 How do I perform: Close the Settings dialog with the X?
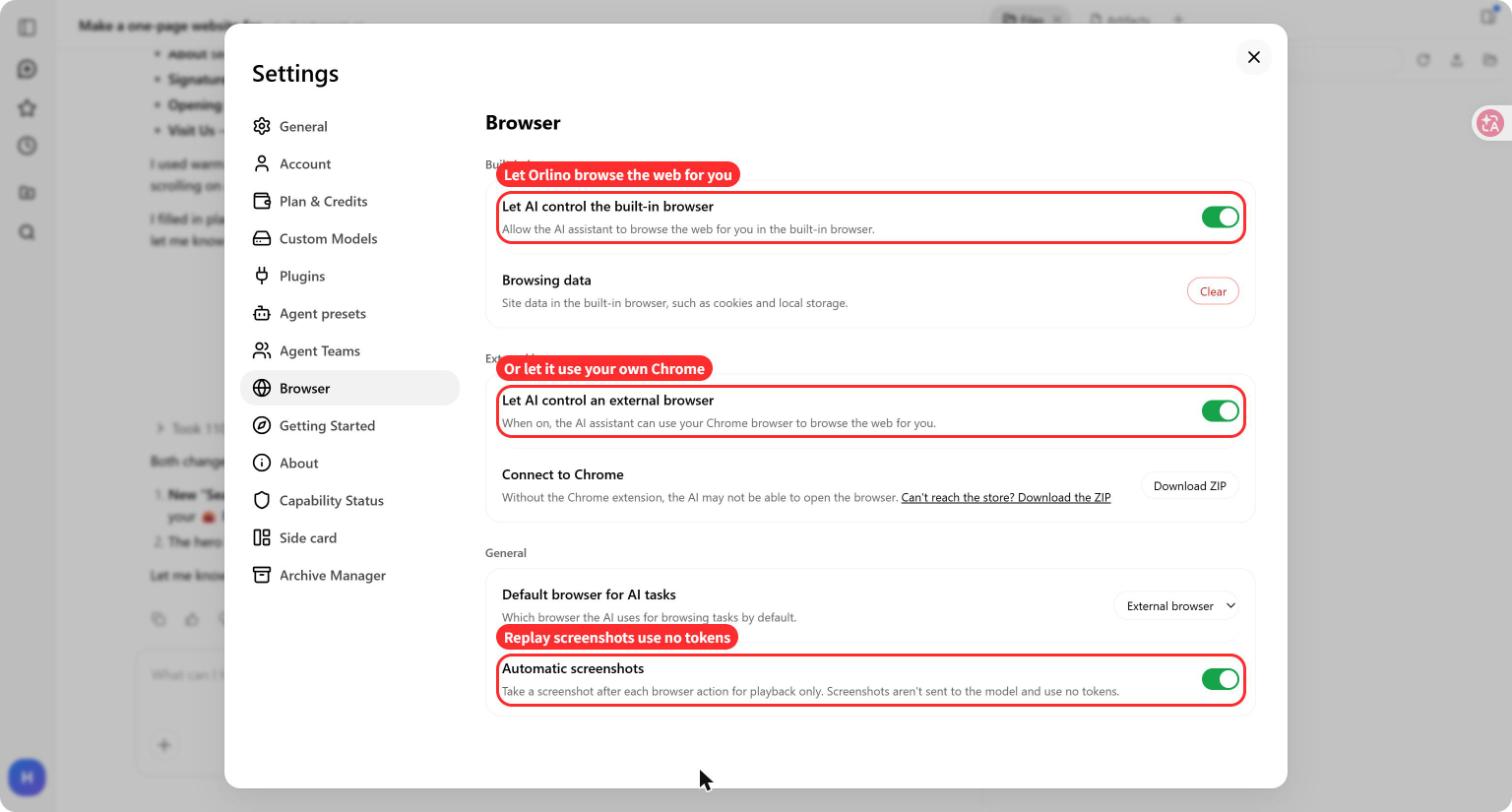tap(1254, 57)
